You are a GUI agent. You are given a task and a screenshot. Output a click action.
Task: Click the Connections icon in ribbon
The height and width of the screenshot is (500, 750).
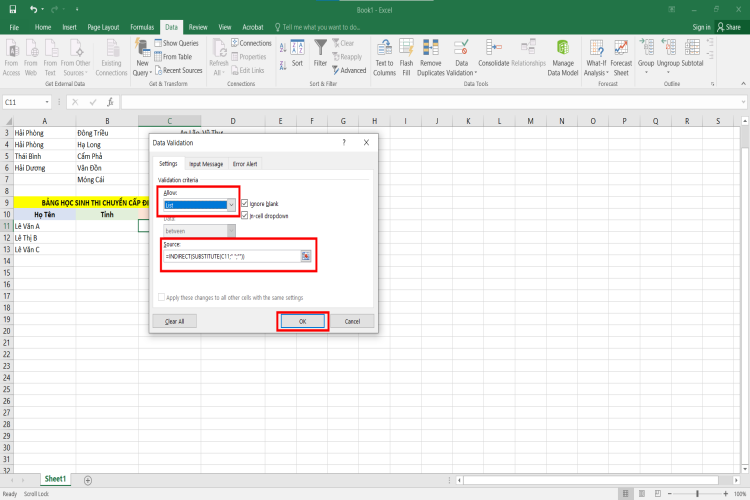251,43
